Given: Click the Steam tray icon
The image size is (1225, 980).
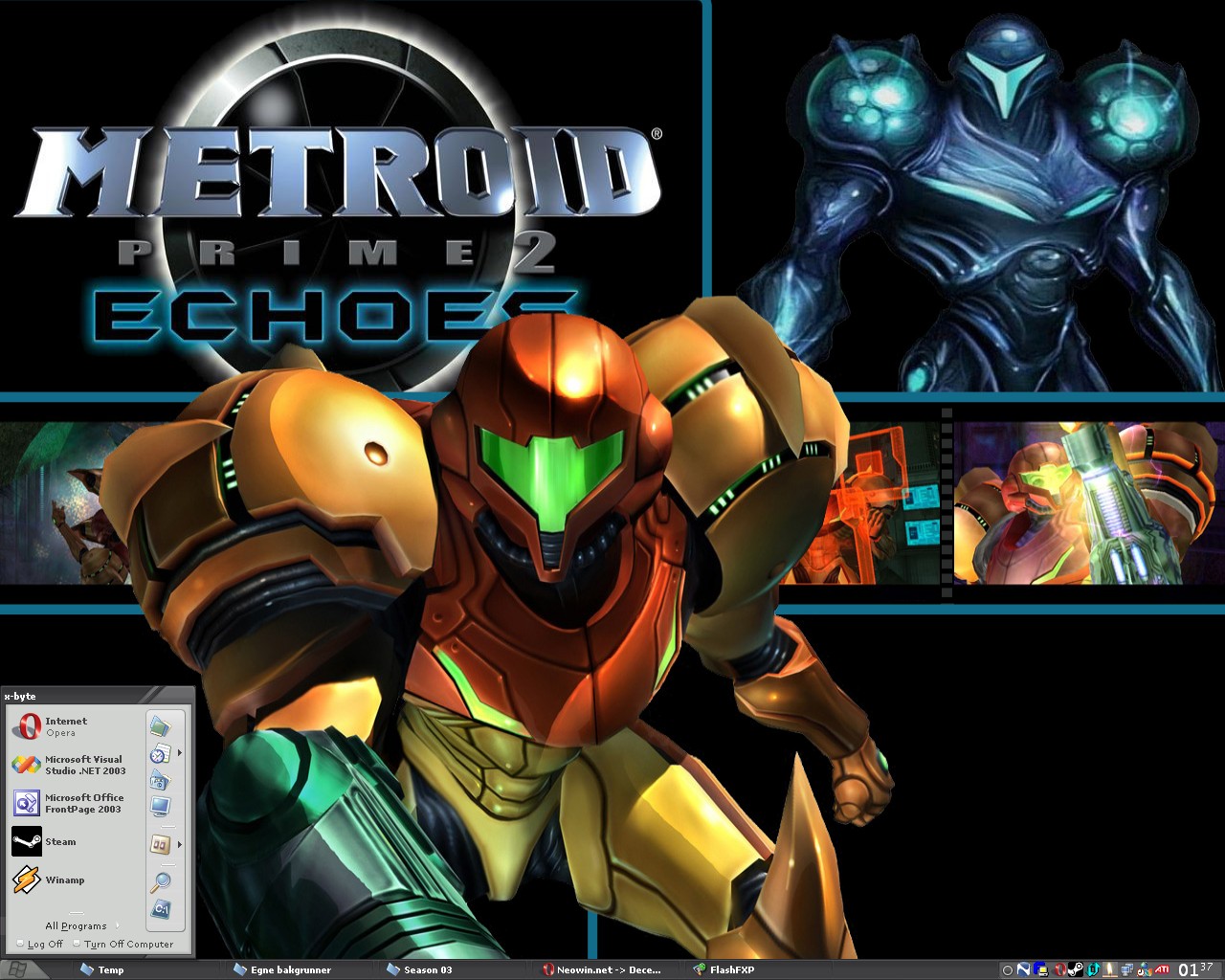Looking at the screenshot, I should (1076, 969).
